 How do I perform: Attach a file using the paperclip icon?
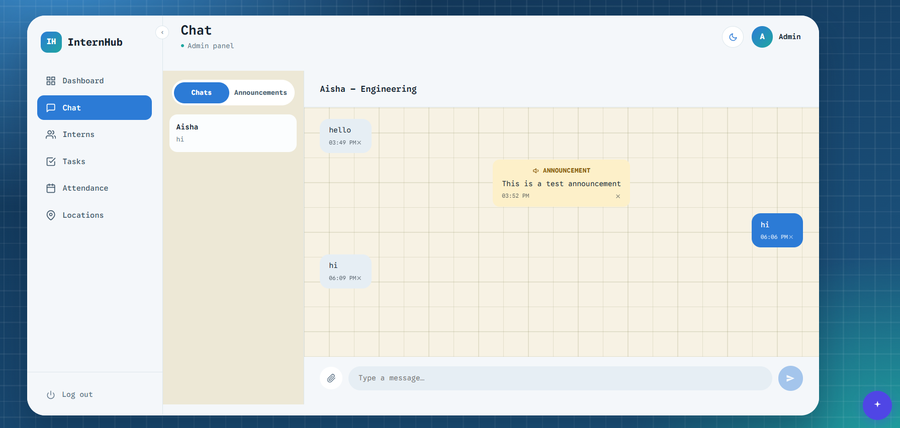tap(331, 378)
